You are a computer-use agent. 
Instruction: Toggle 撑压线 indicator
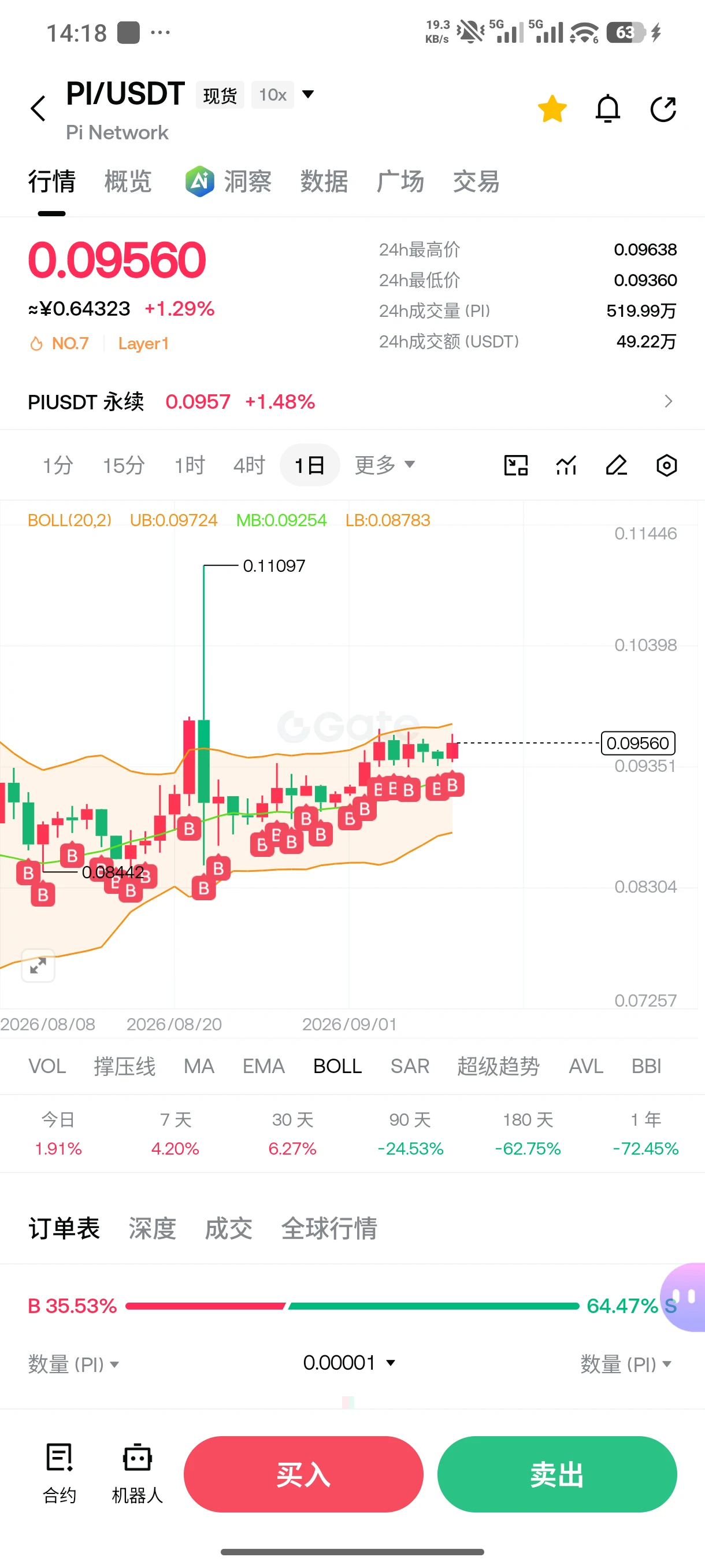(x=125, y=1066)
